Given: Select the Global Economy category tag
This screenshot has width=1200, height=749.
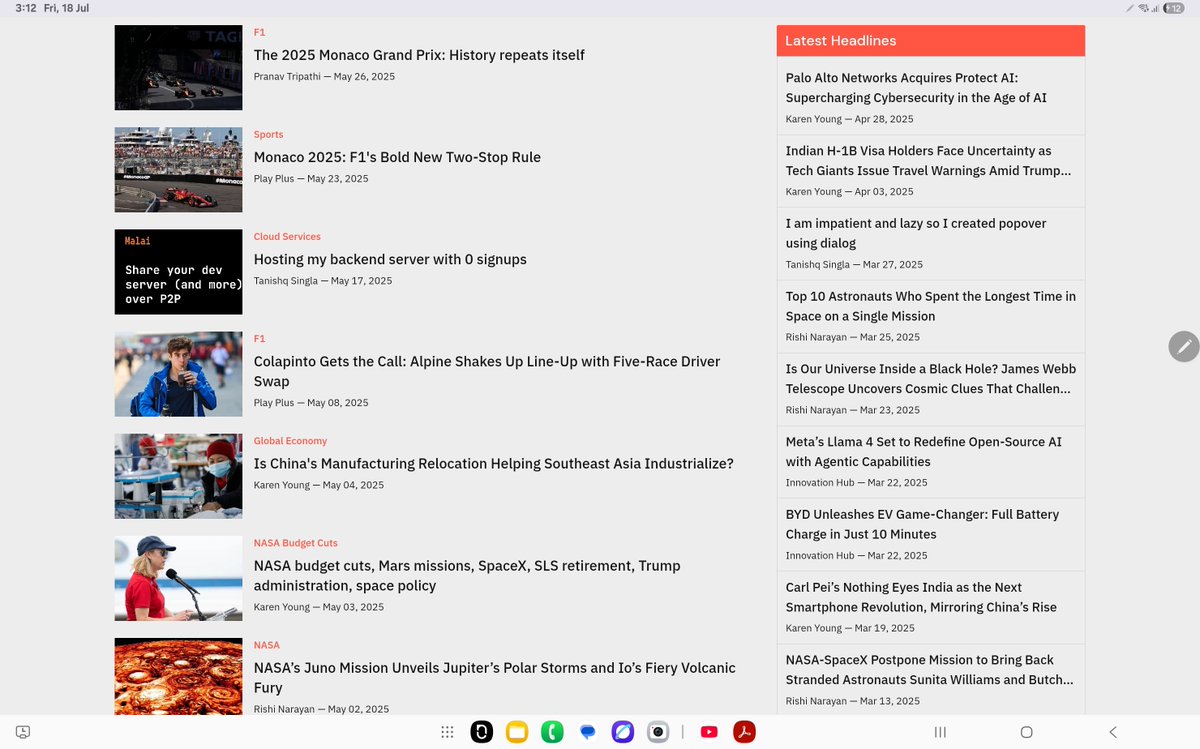Looking at the screenshot, I should (x=290, y=440).
